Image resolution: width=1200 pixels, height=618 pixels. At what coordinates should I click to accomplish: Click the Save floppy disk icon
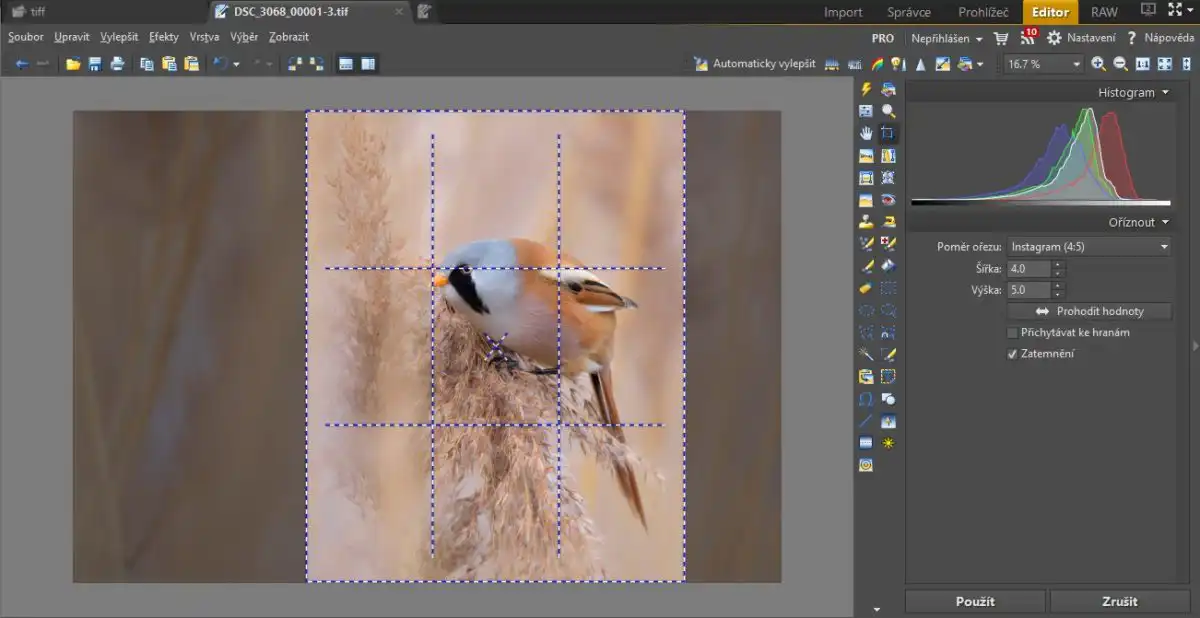click(x=95, y=64)
